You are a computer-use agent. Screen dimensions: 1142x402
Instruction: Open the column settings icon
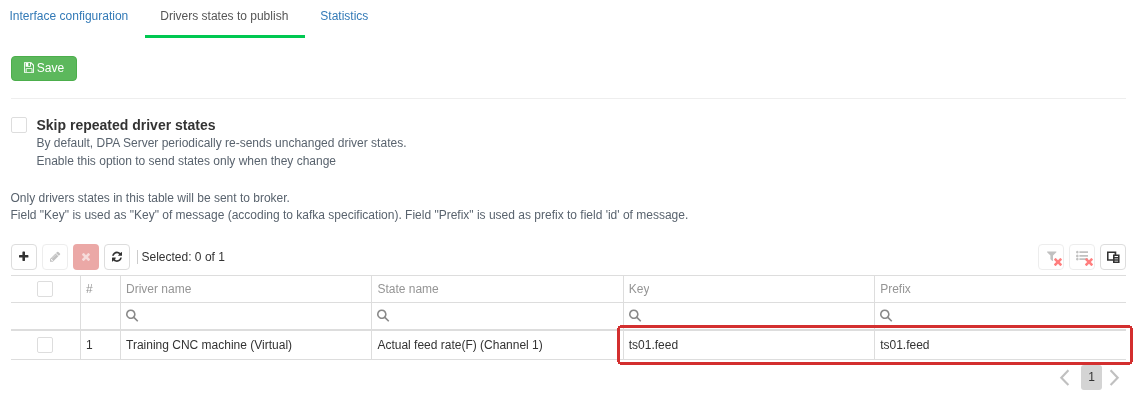point(1113,256)
